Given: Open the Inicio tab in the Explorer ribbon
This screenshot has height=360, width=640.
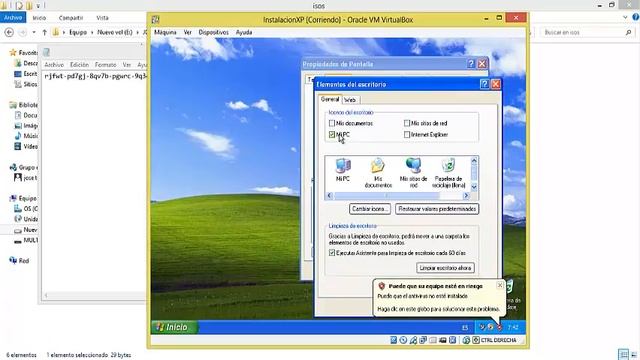Looking at the screenshot, I should point(39,18).
